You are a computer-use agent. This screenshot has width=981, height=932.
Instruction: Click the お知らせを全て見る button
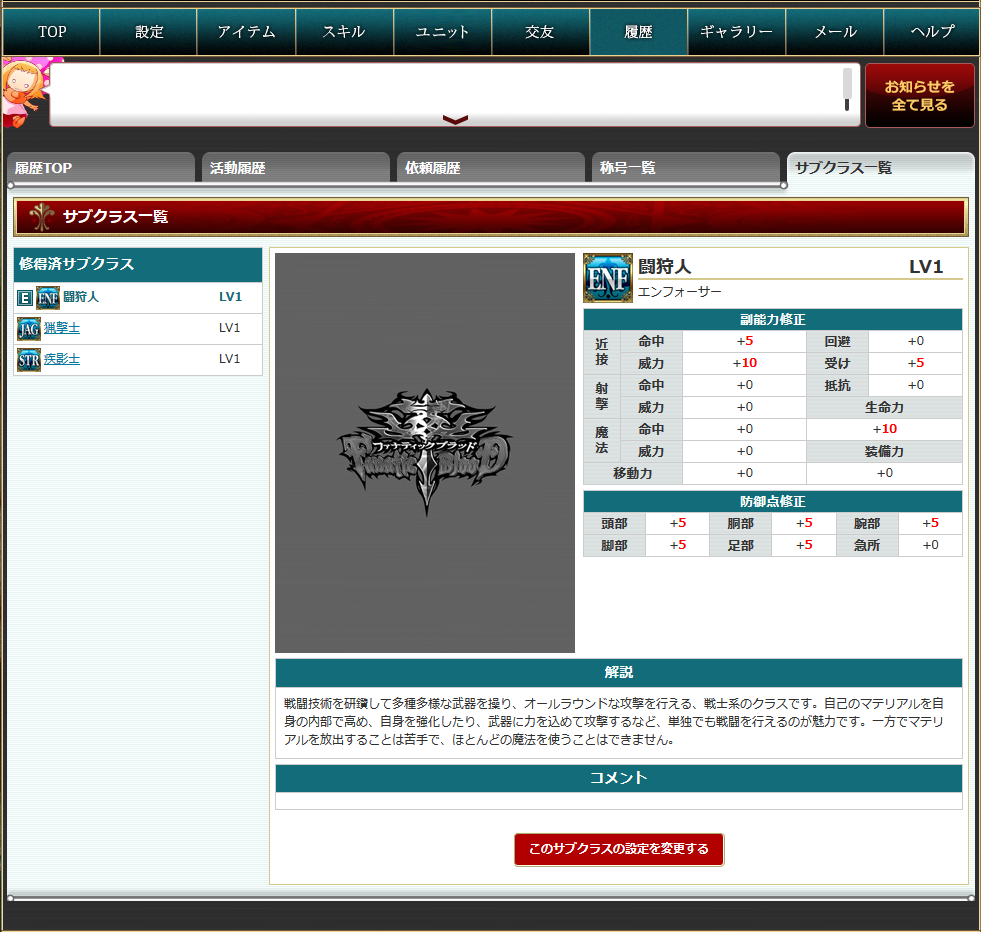point(919,96)
